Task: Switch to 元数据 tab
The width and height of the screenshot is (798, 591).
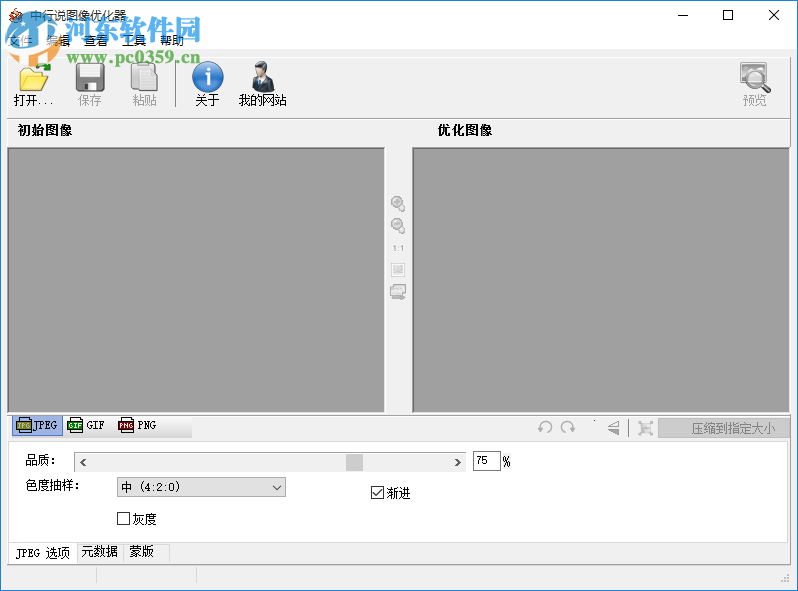Action: pos(100,552)
